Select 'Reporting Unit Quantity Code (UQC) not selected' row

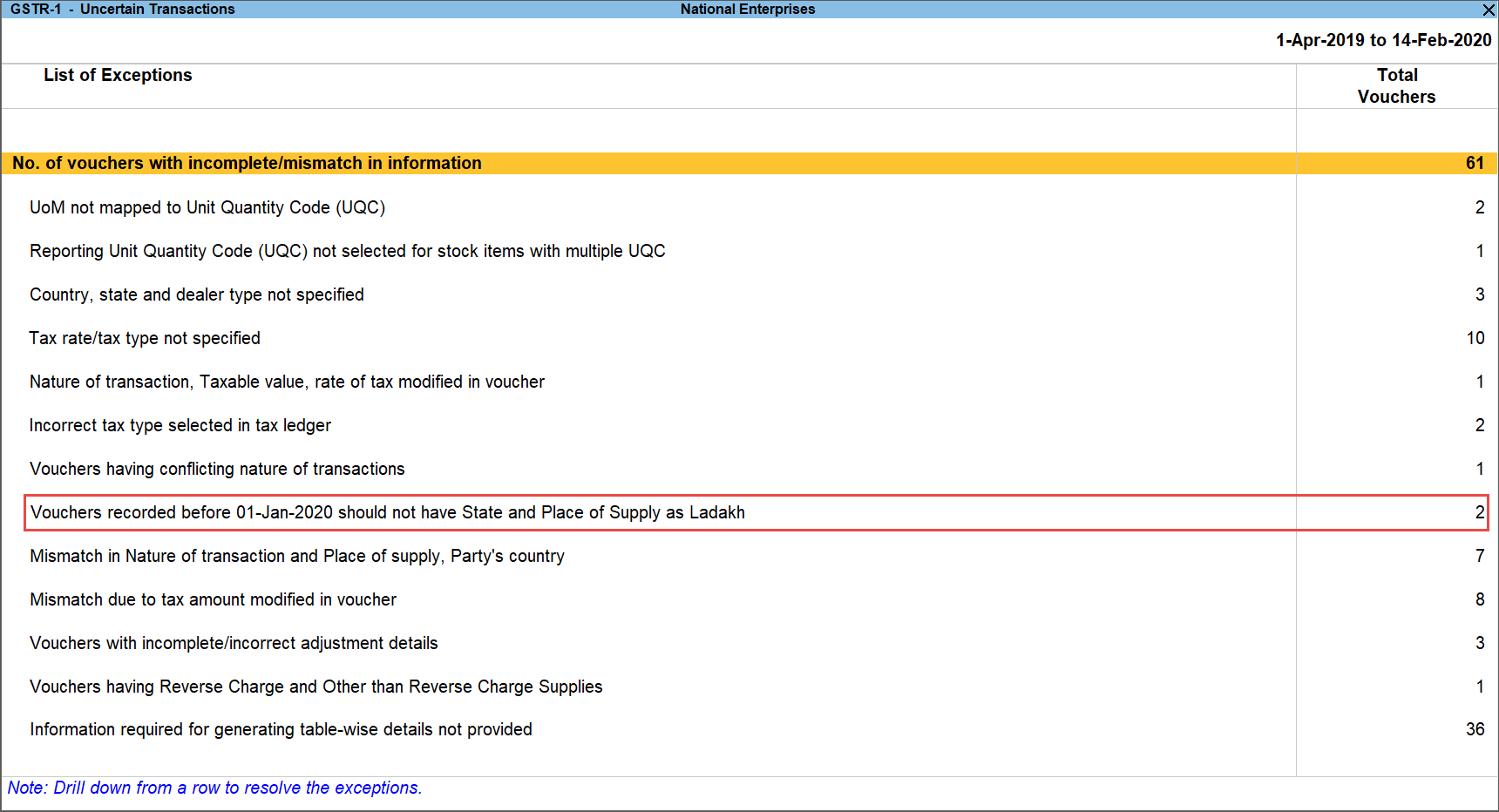pos(749,251)
